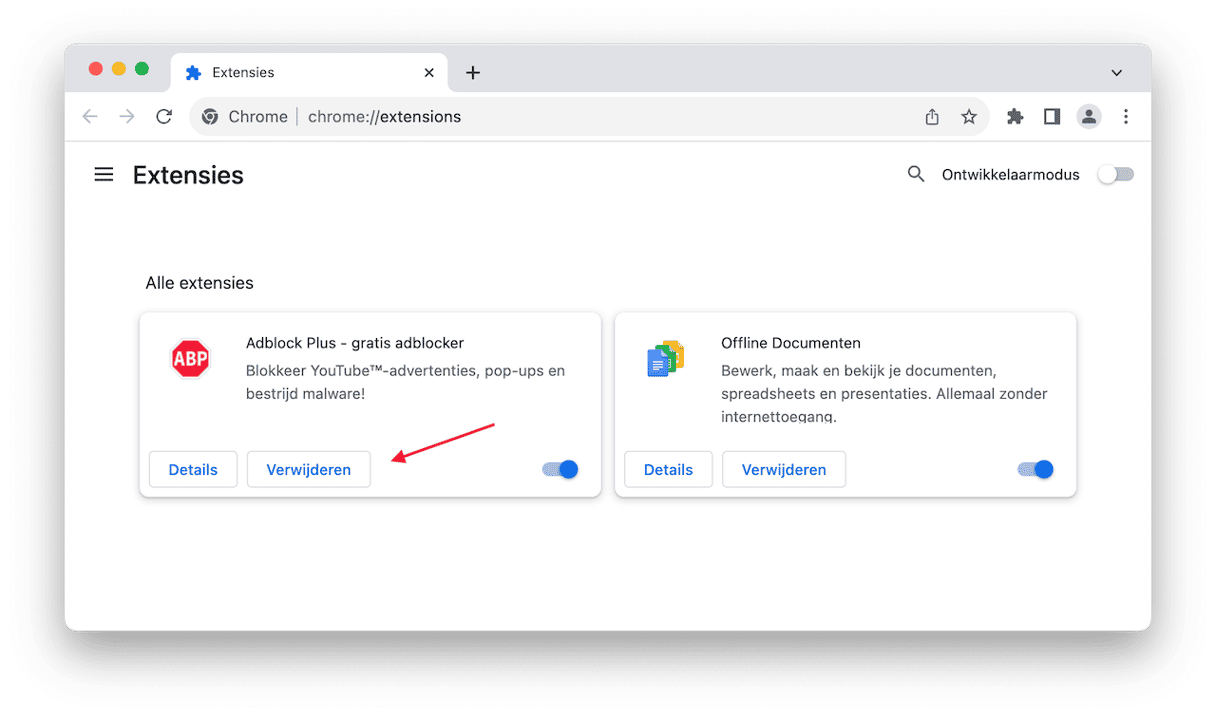1216x716 pixels.
Task: Click the Offline Documenten title
Action: tap(791, 343)
